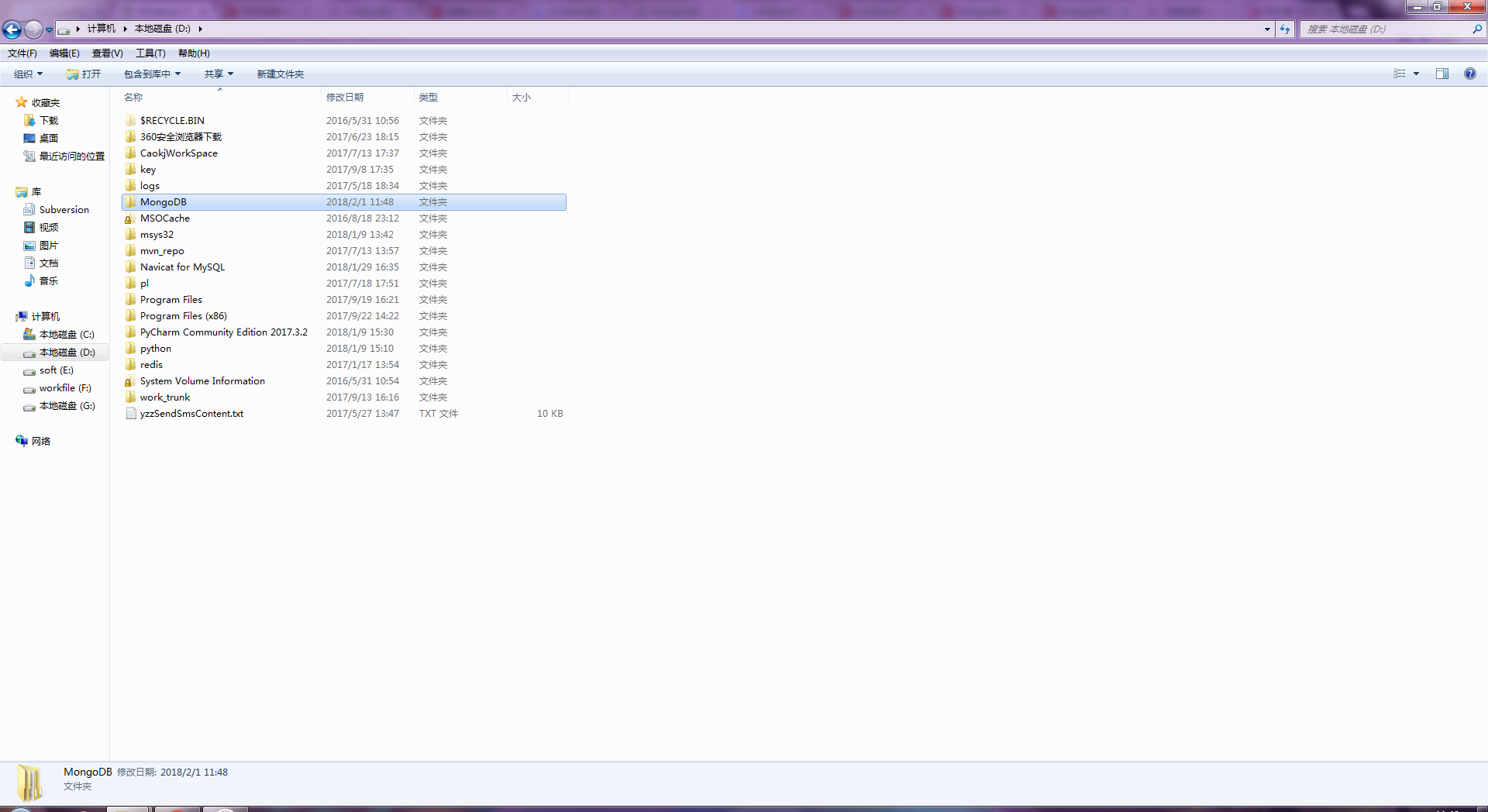1488x812 pixels.
Task: Select the MongoDB folder icon
Action: pos(131,201)
